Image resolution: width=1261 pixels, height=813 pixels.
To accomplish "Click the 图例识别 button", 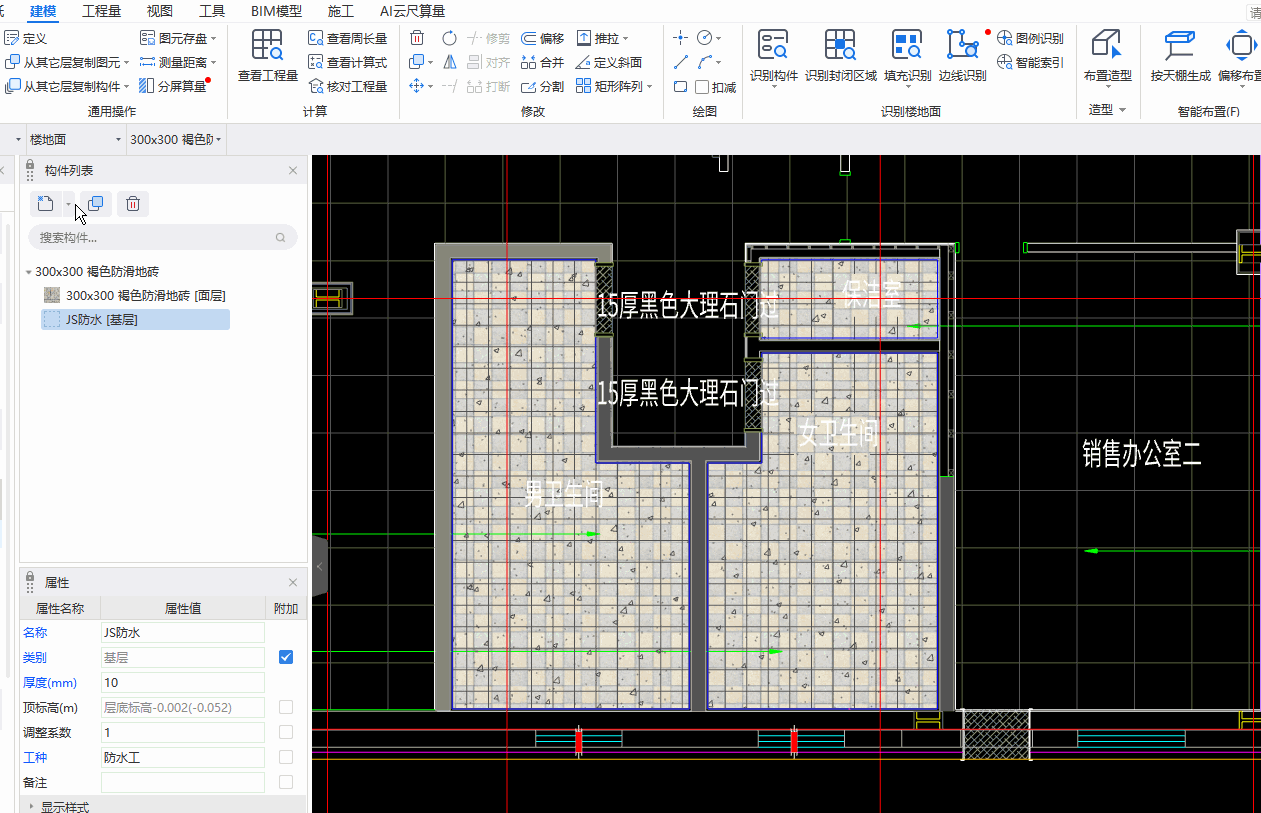I will pyautogui.click(x=1030, y=38).
